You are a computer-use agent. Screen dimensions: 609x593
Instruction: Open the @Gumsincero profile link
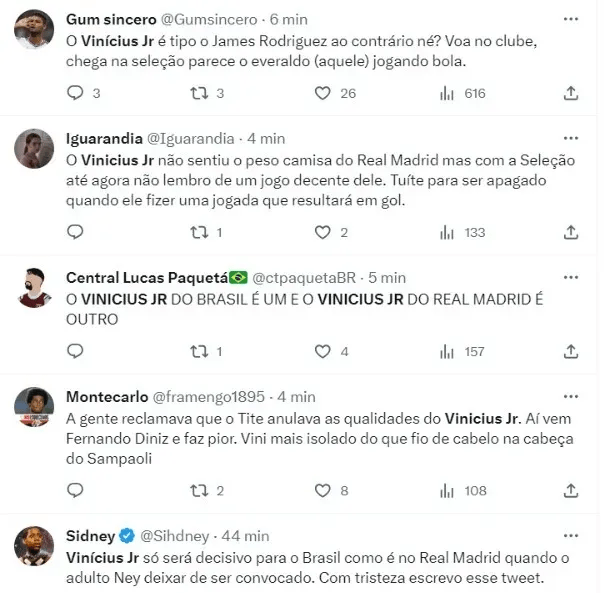click(205, 20)
